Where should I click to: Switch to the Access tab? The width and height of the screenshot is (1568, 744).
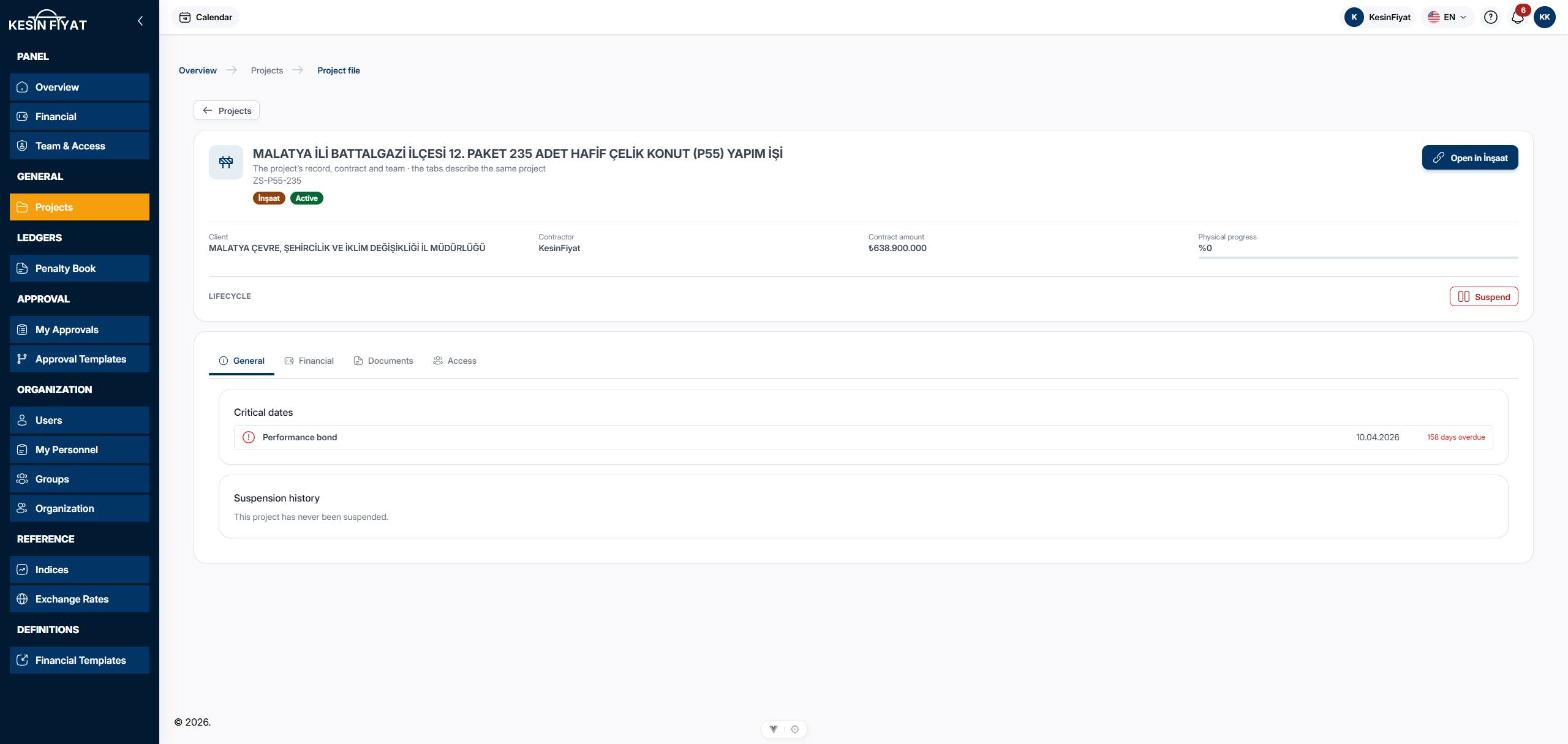click(x=455, y=361)
